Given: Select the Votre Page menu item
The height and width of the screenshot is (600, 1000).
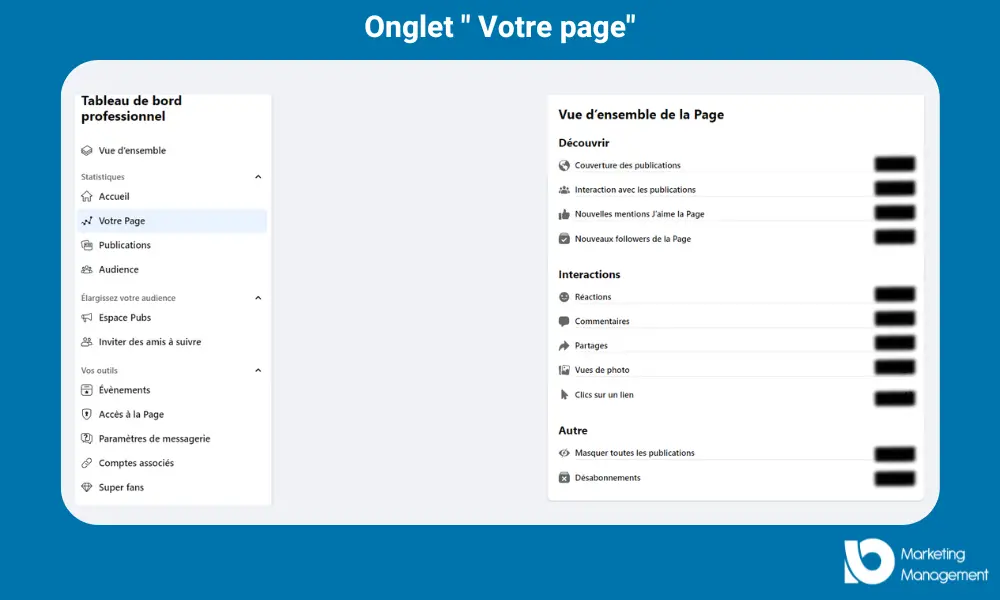Looking at the screenshot, I should 172,221.
